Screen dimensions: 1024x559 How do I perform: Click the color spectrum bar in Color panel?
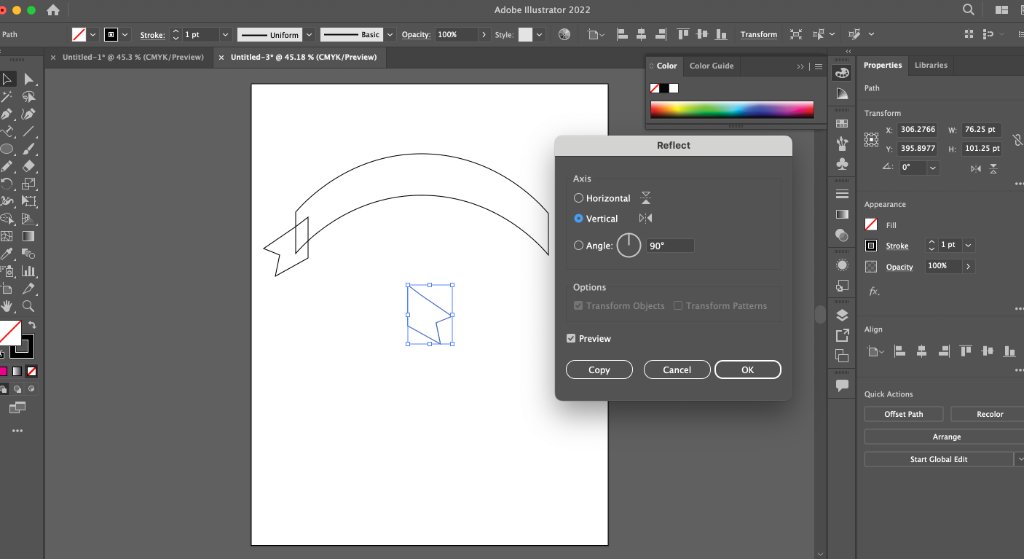732,109
